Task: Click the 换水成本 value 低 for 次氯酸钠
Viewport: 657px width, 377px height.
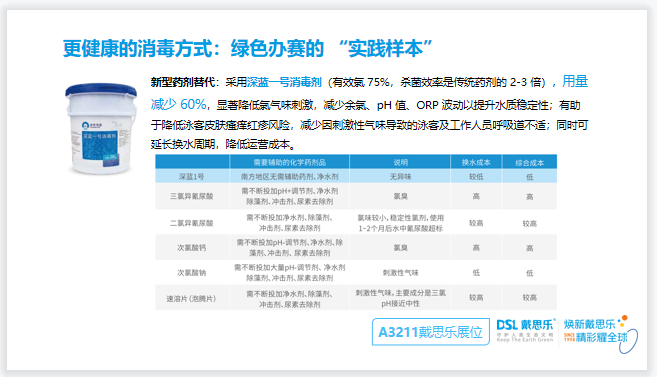Action: pos(476,272)
